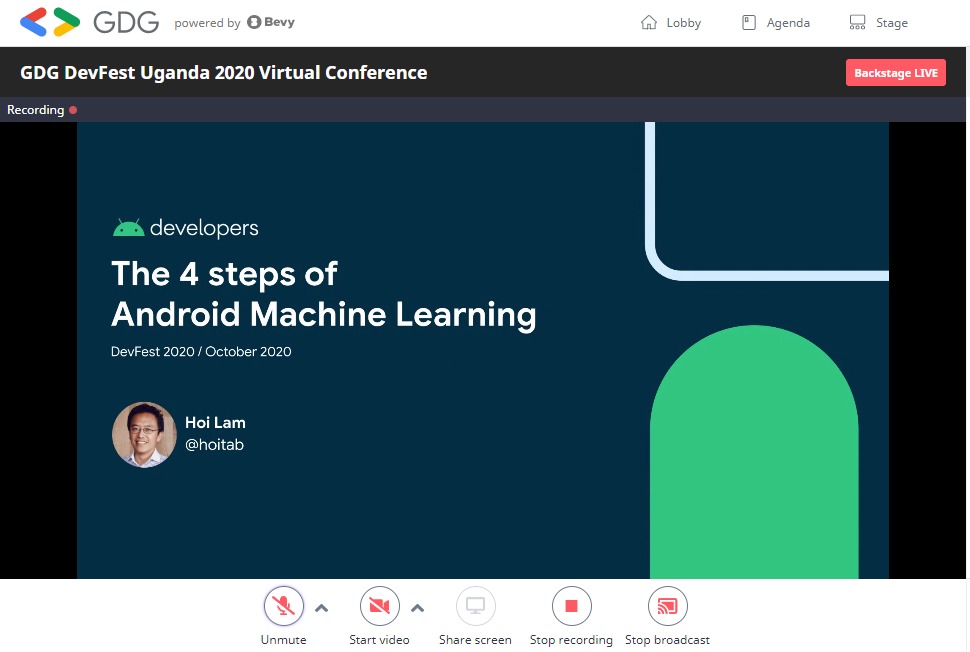Click the Agenda bookmark icon
The image size is (970, 652).
749,23
